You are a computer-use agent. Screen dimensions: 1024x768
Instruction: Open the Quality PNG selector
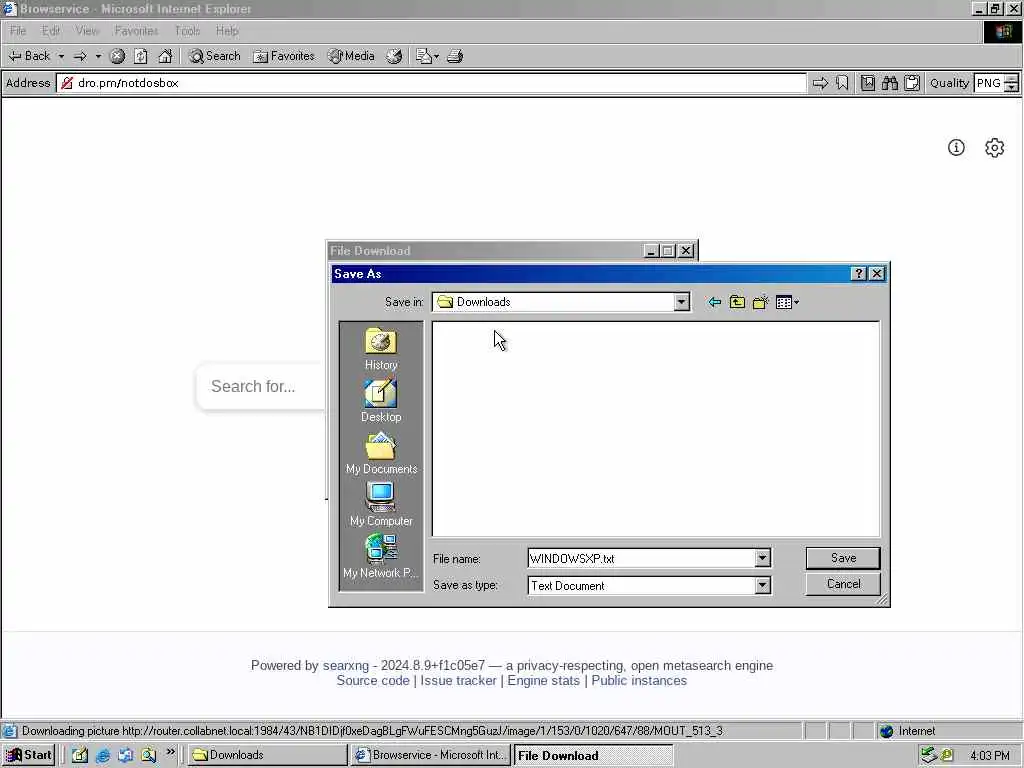(989, 83)
